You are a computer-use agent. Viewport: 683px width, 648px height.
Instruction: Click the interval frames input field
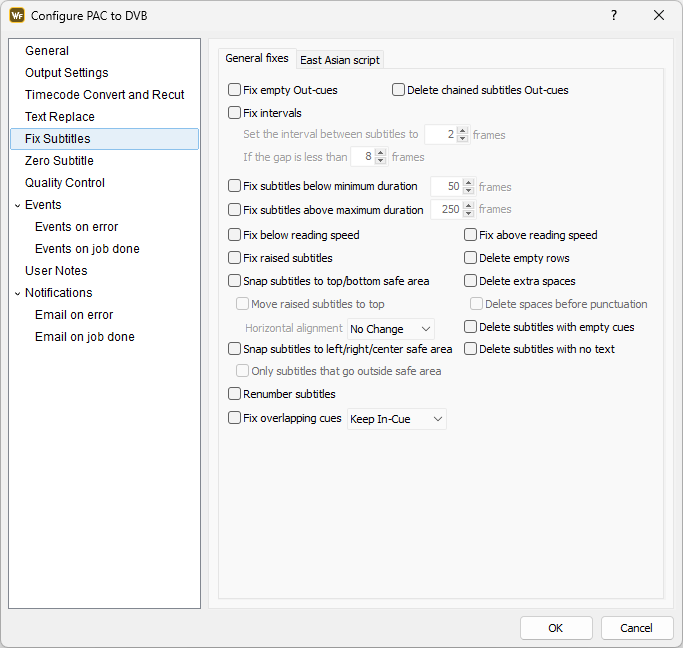(x=440, y=135)
